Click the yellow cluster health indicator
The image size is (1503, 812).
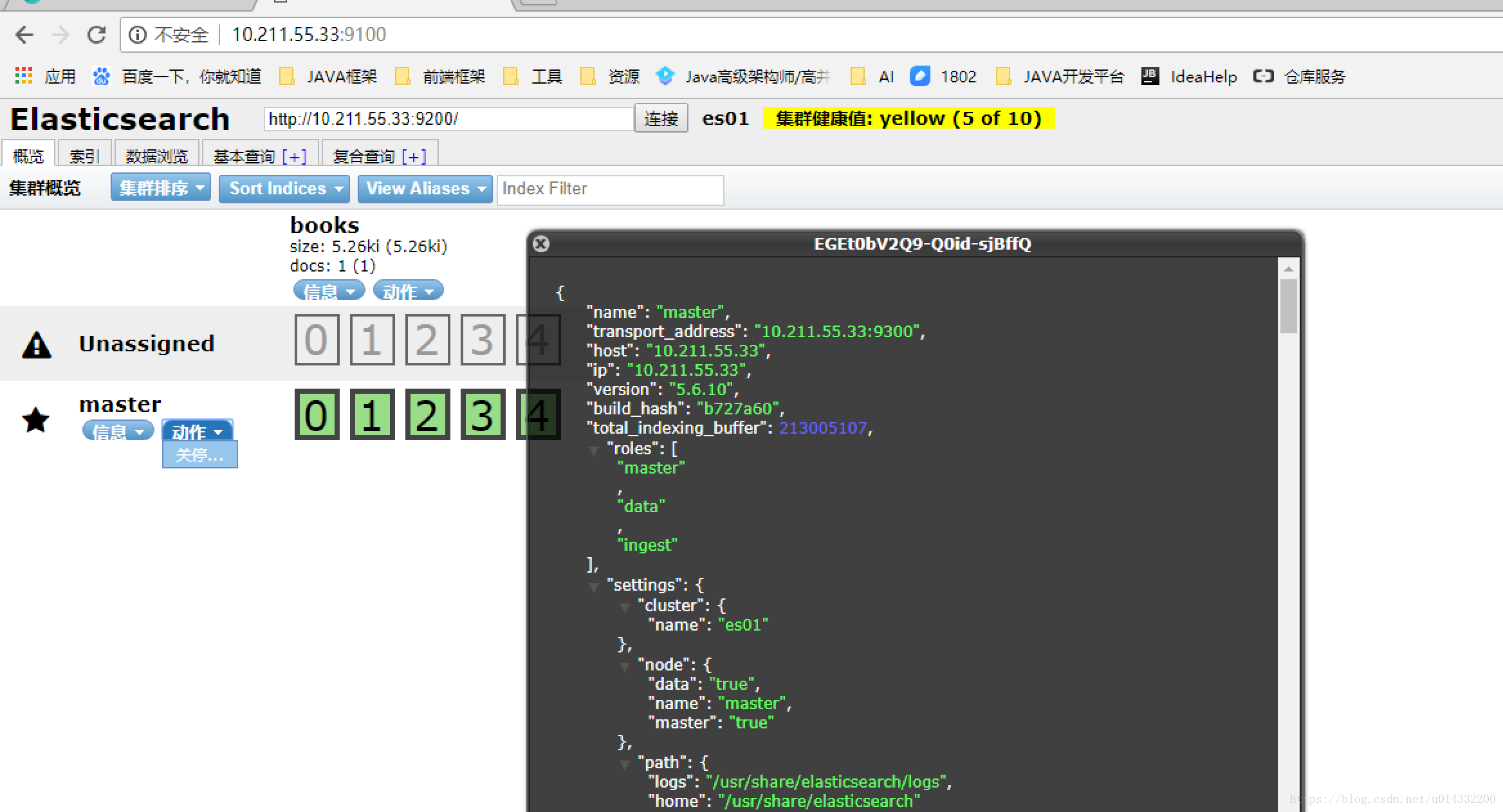(x=908, y=118)
